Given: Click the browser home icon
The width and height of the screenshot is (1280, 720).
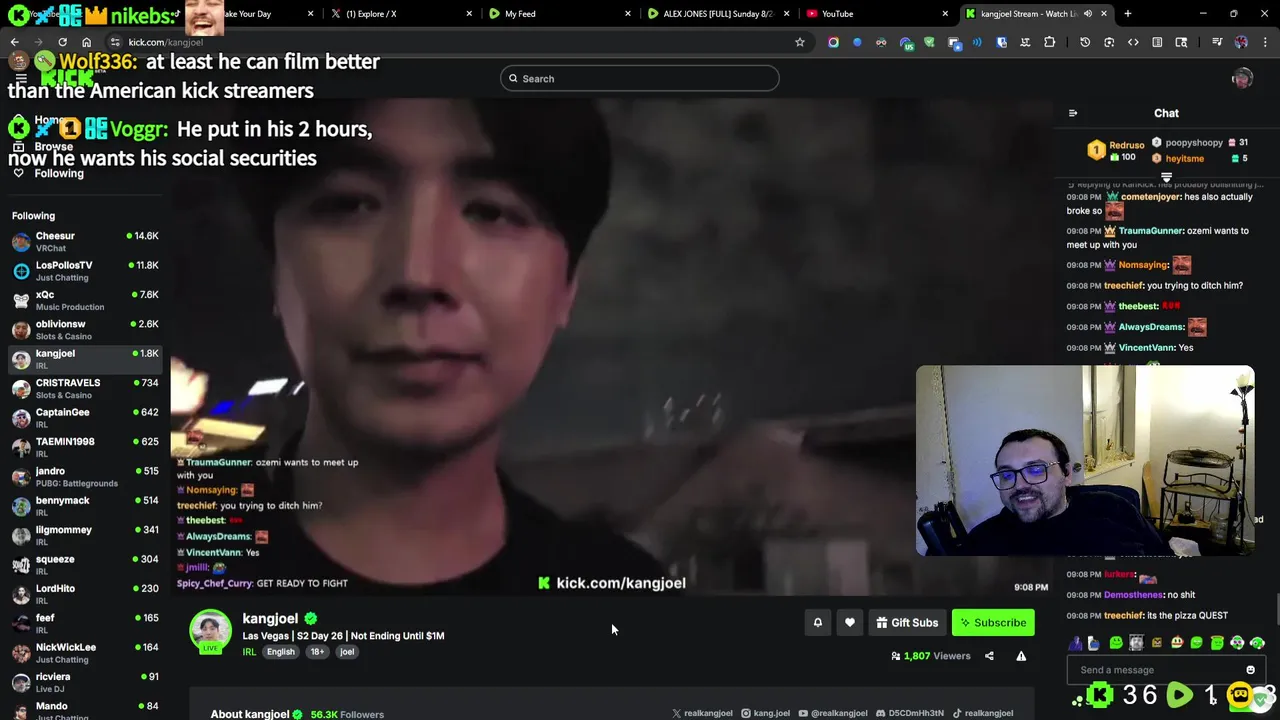Looking at the screenshot, I should point(86,42).
